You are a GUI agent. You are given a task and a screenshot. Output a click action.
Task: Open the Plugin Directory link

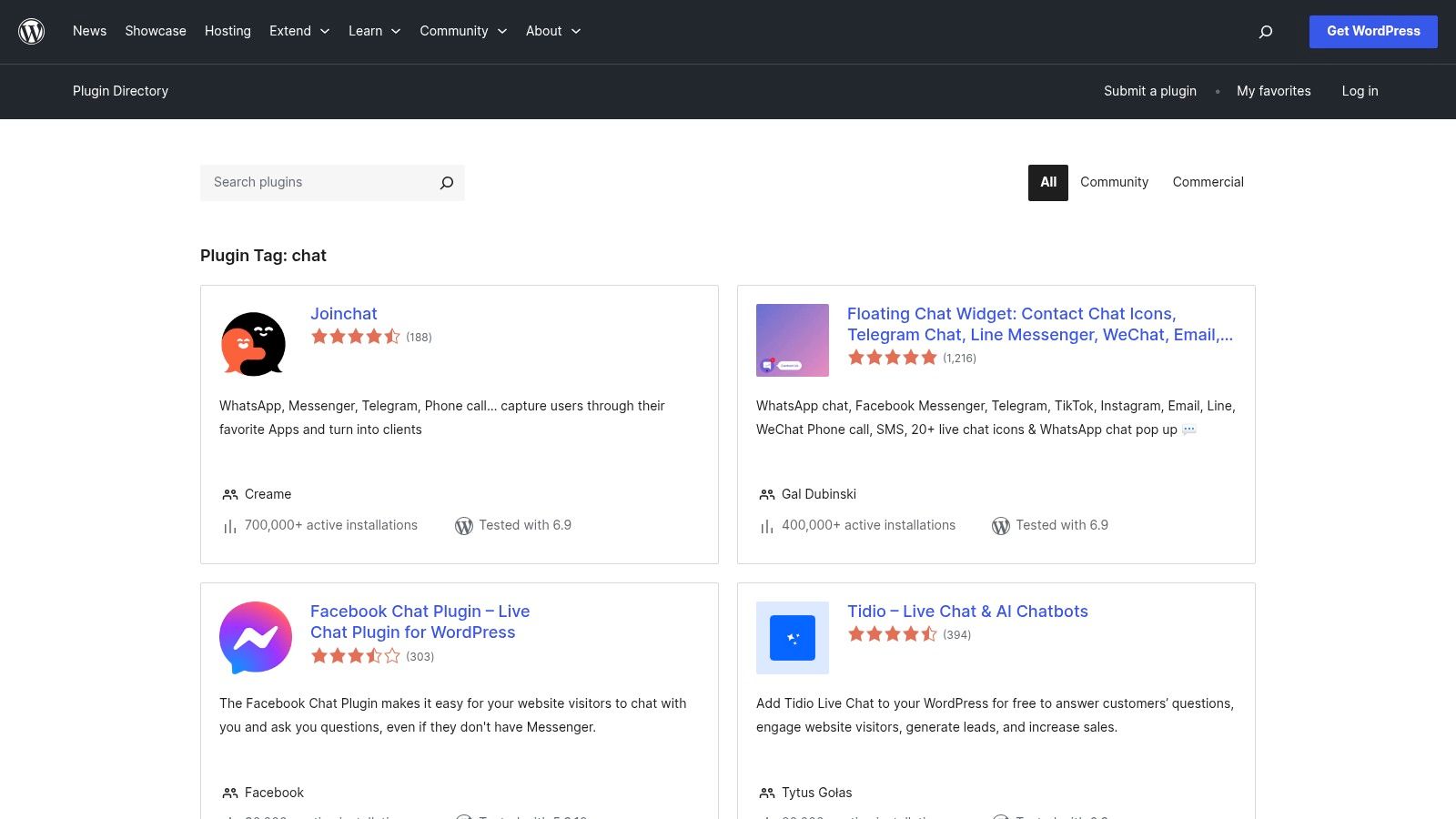(120, 91)
